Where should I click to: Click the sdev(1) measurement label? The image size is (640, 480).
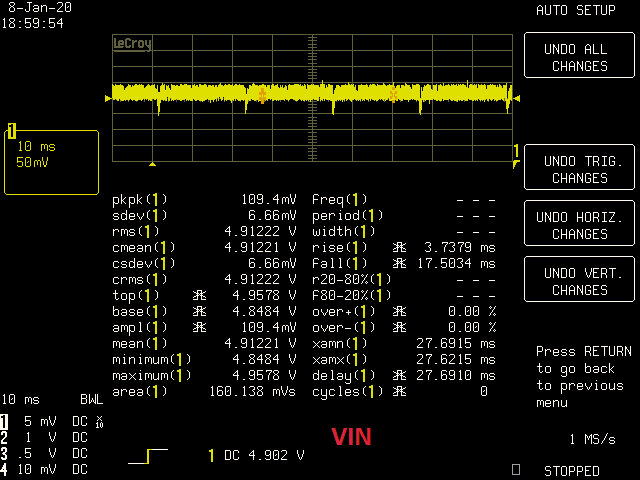click(140, 216)
